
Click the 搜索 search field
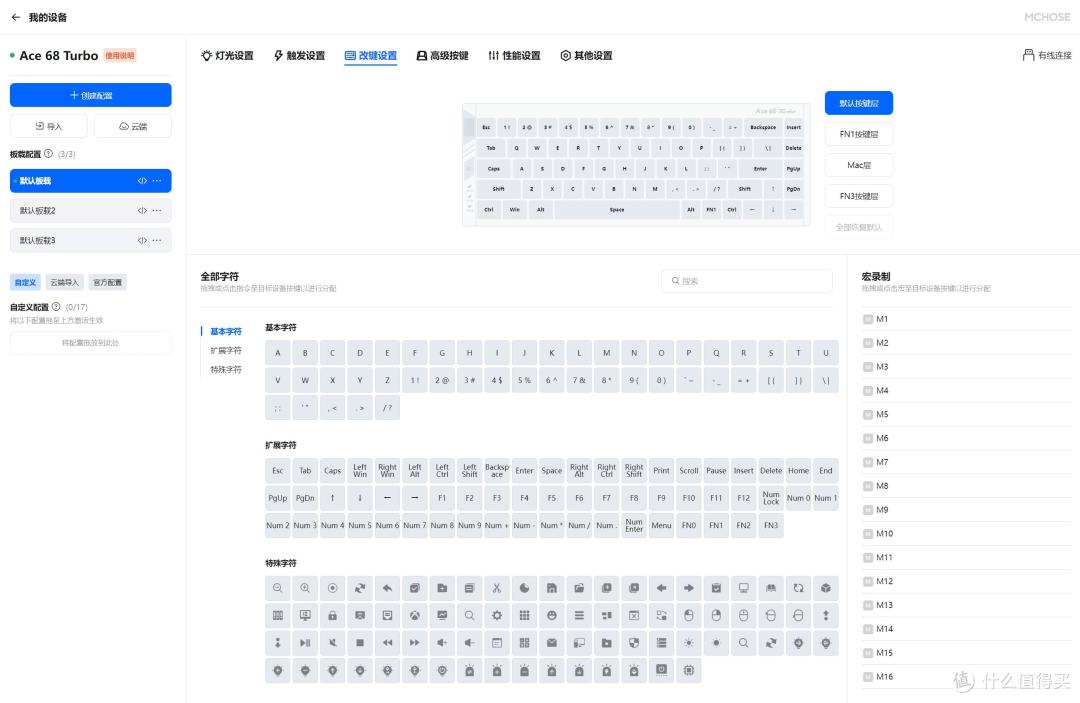747,281
